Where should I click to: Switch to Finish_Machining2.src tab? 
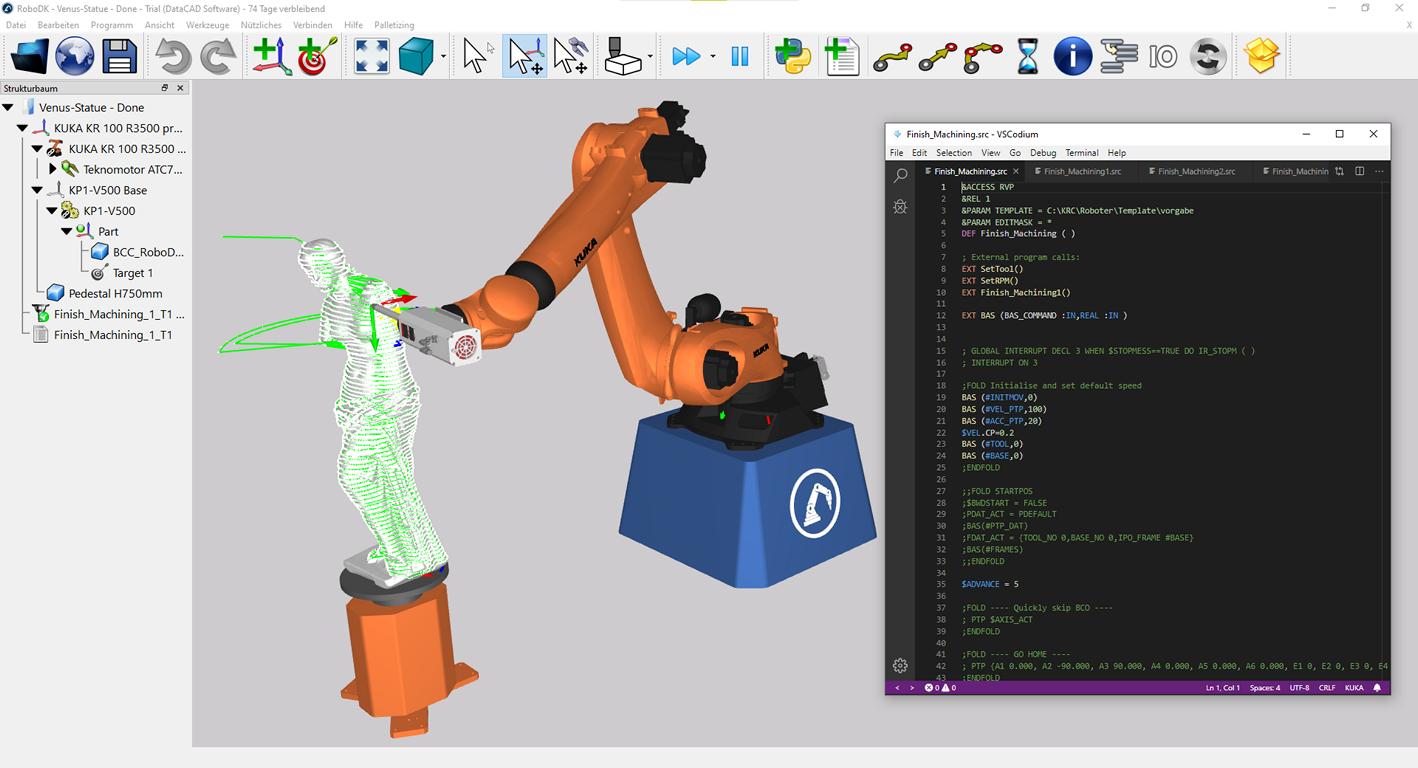tap(1196, 171)
